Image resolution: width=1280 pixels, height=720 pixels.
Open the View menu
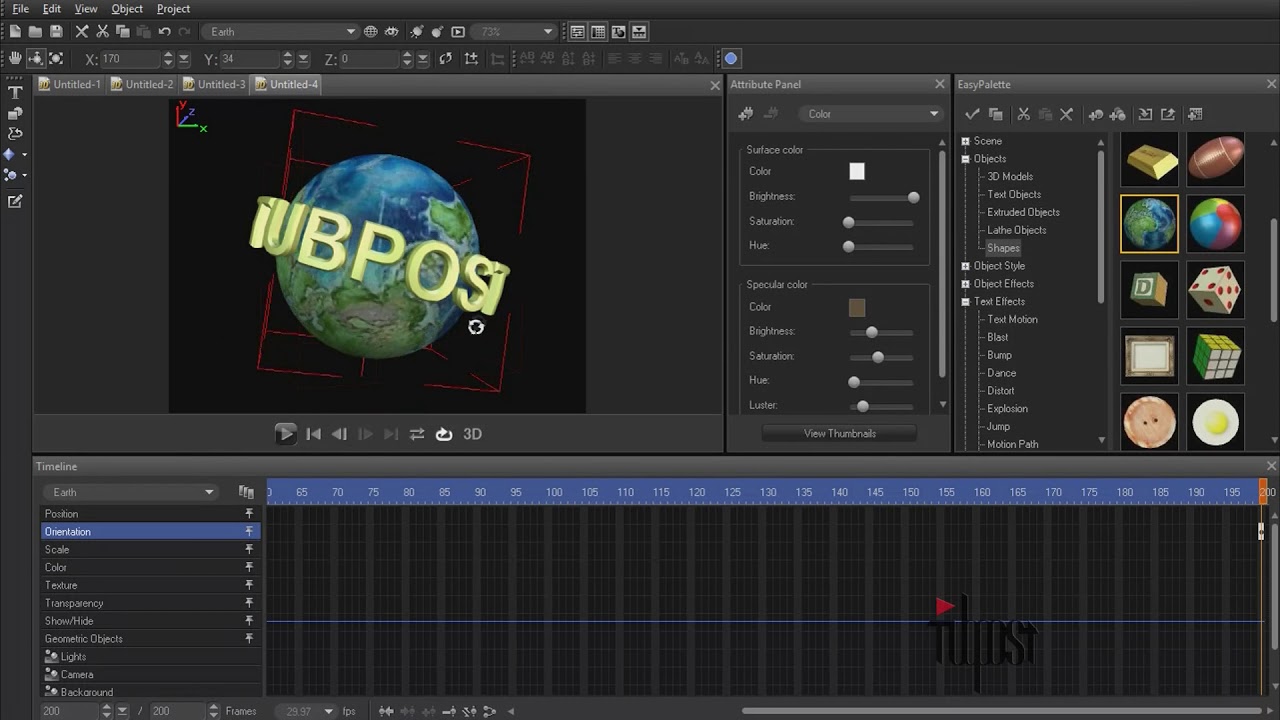point(86,9)
